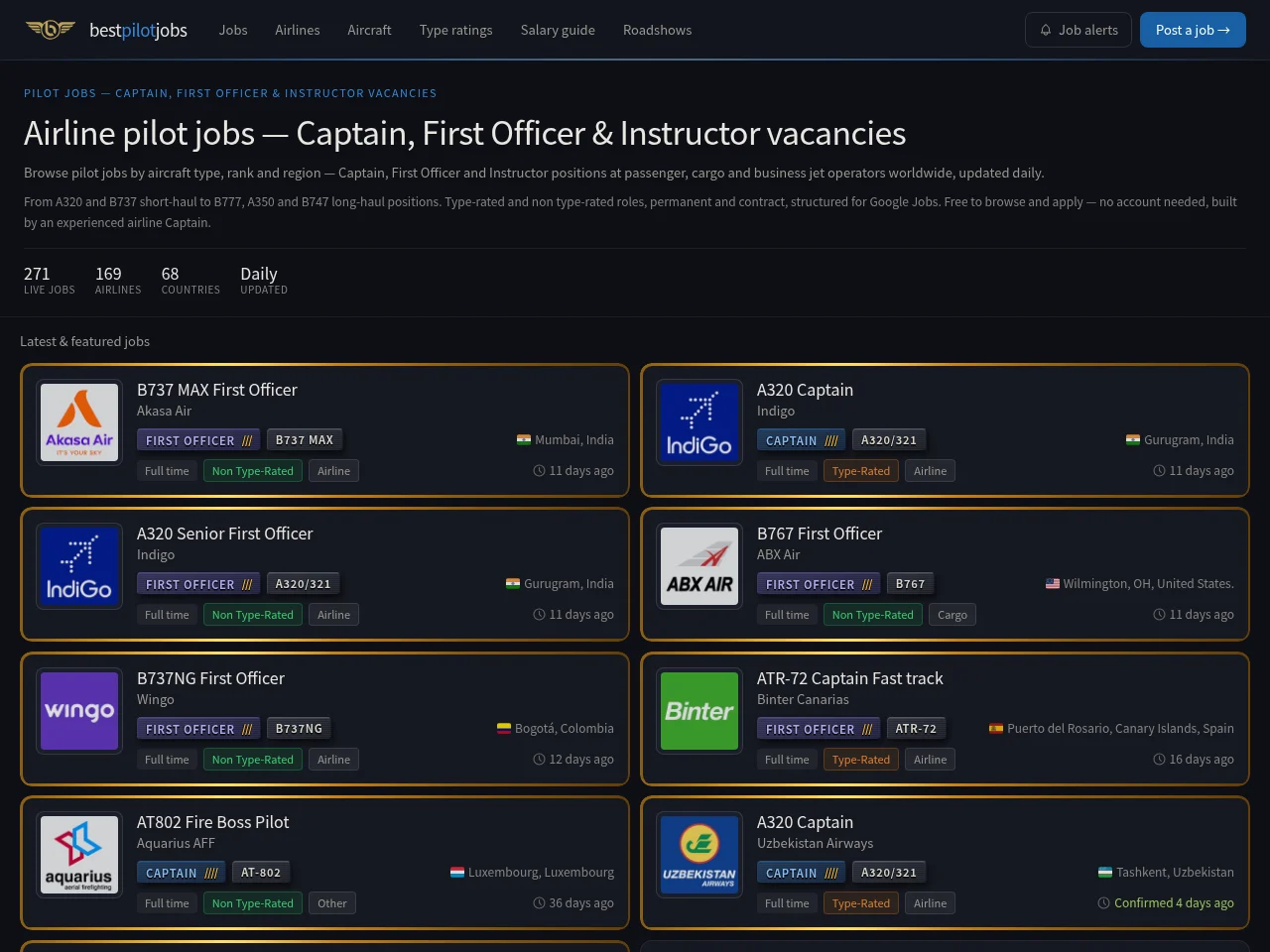Click the 271 Live Jobs stat
The width and height of the screenshot is (1270, 952).
click(x=50, y=280)
